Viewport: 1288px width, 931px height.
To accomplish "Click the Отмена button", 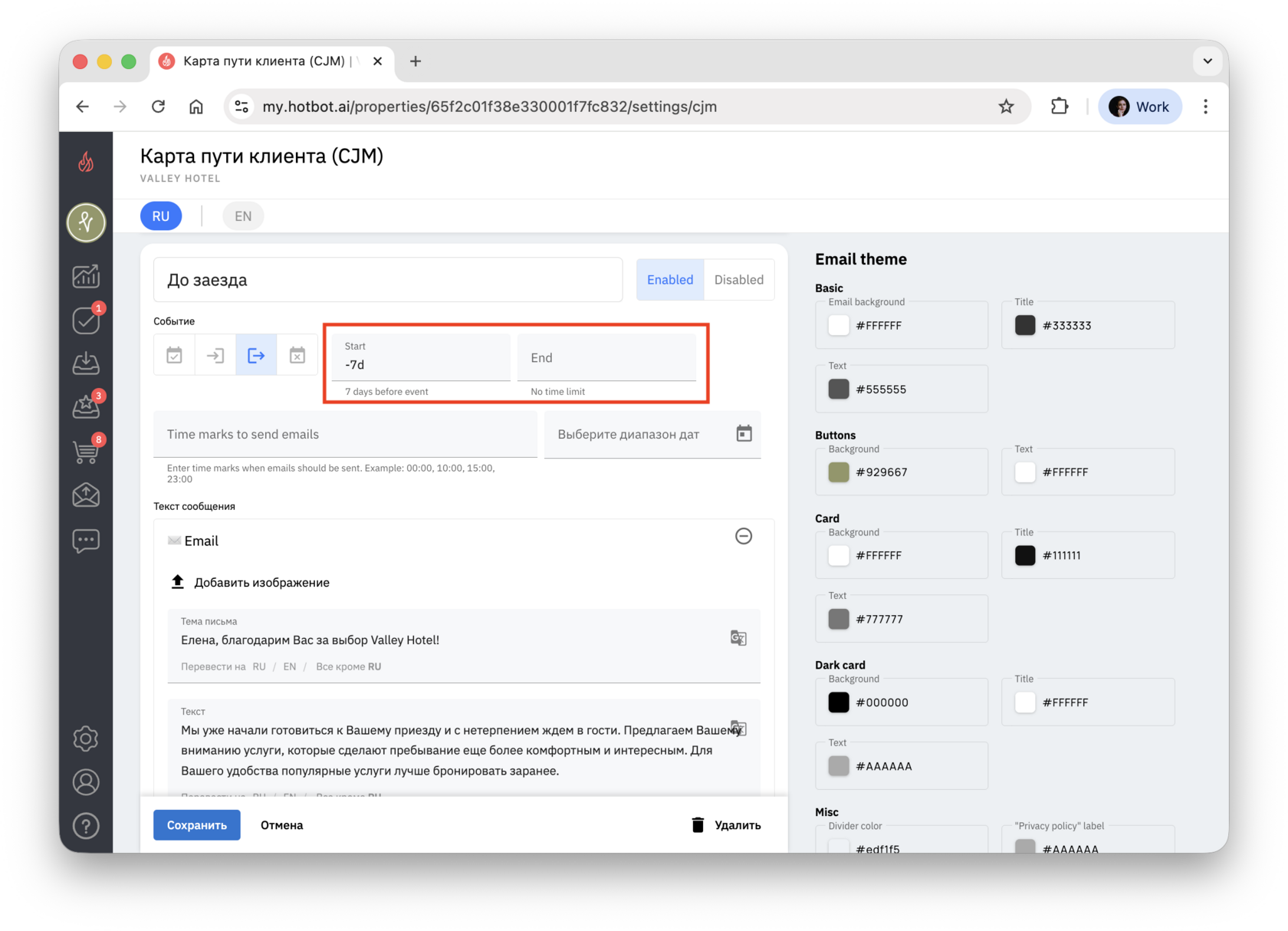I will (x=282, y=825).
